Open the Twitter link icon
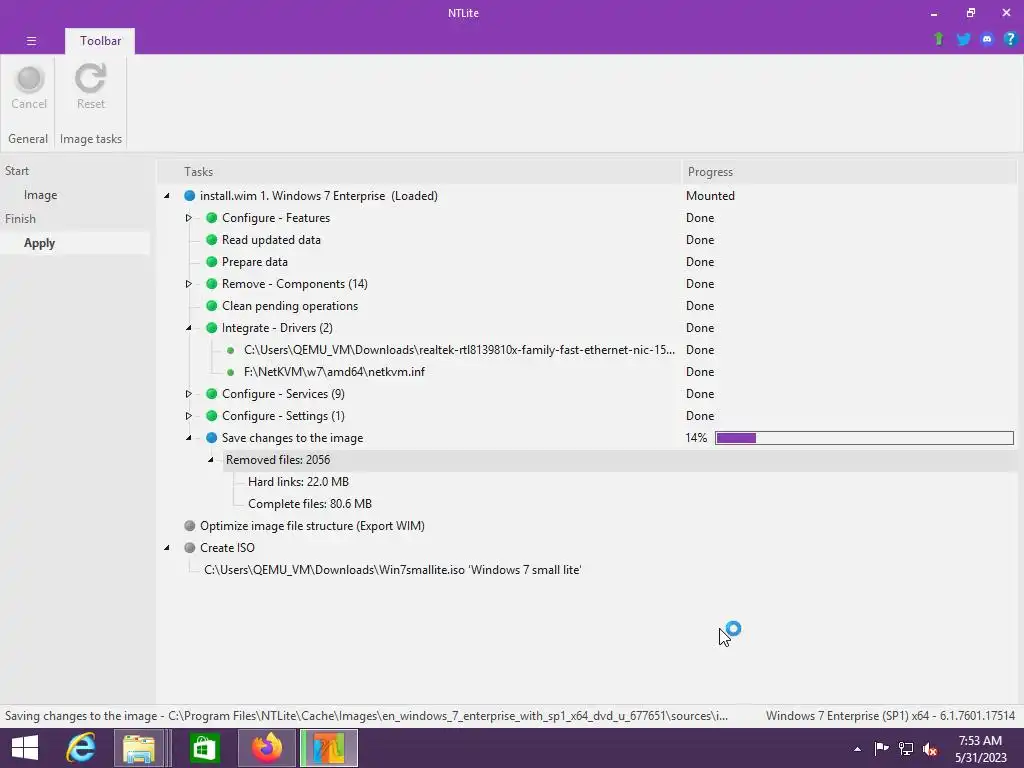Screen dimensions: 1024x768 (x=963, y=39)
